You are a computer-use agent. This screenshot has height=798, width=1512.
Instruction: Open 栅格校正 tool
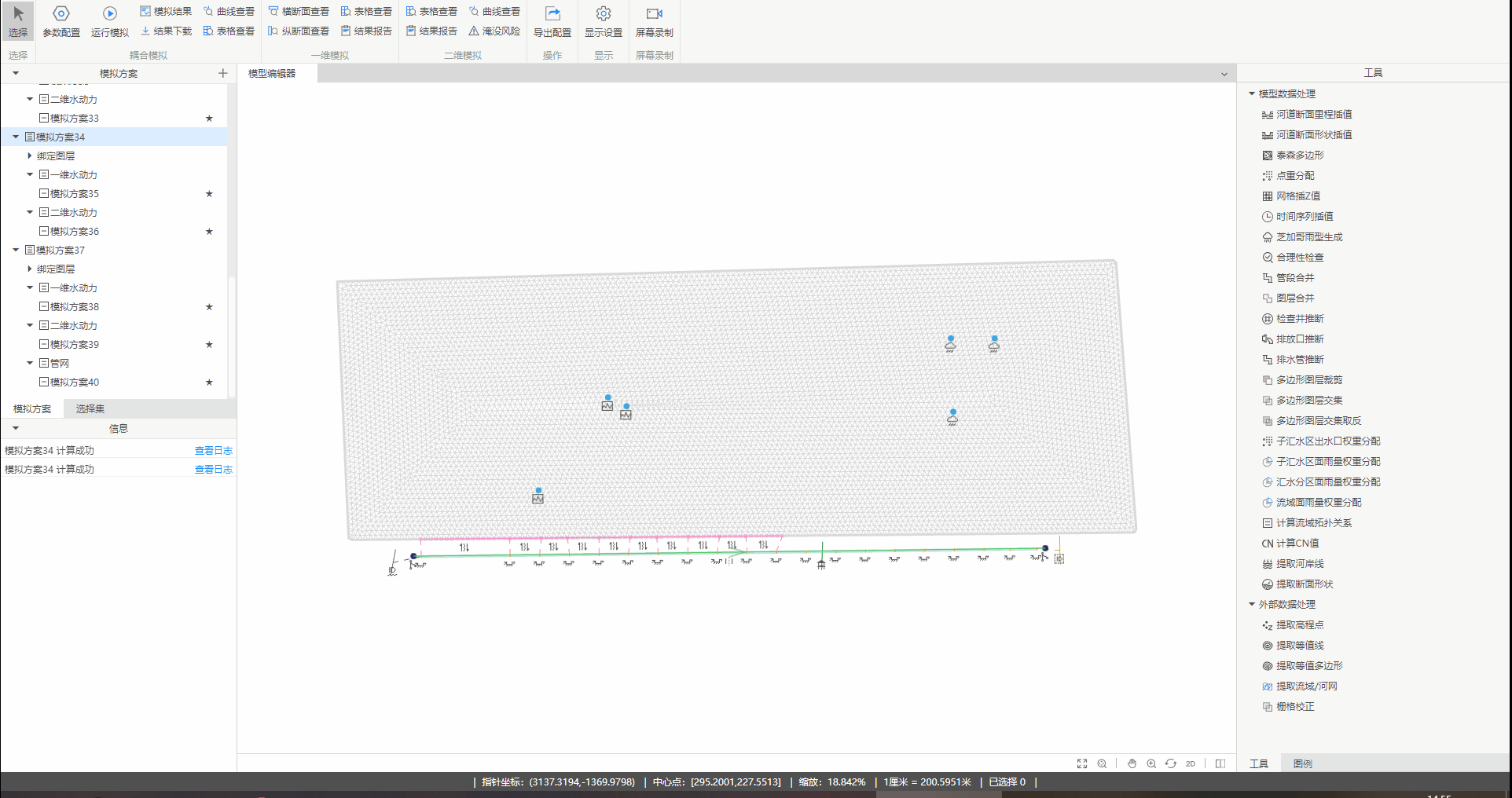[1288, 706]
